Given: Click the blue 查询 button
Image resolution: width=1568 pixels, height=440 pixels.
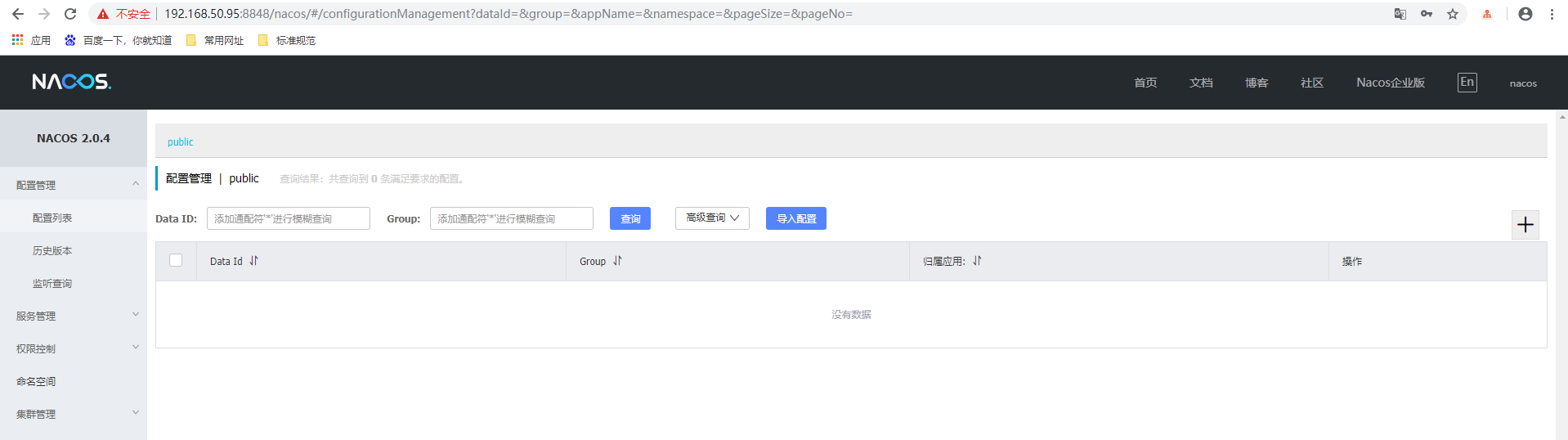Looking at the screenshot, I should pyautogui.click(x=630, y=218).
